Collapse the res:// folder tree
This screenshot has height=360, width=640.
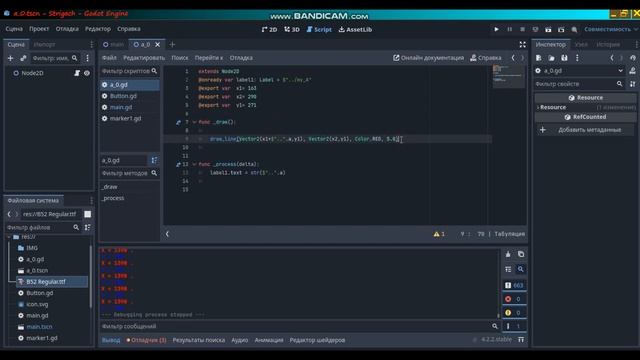(9, 237)
